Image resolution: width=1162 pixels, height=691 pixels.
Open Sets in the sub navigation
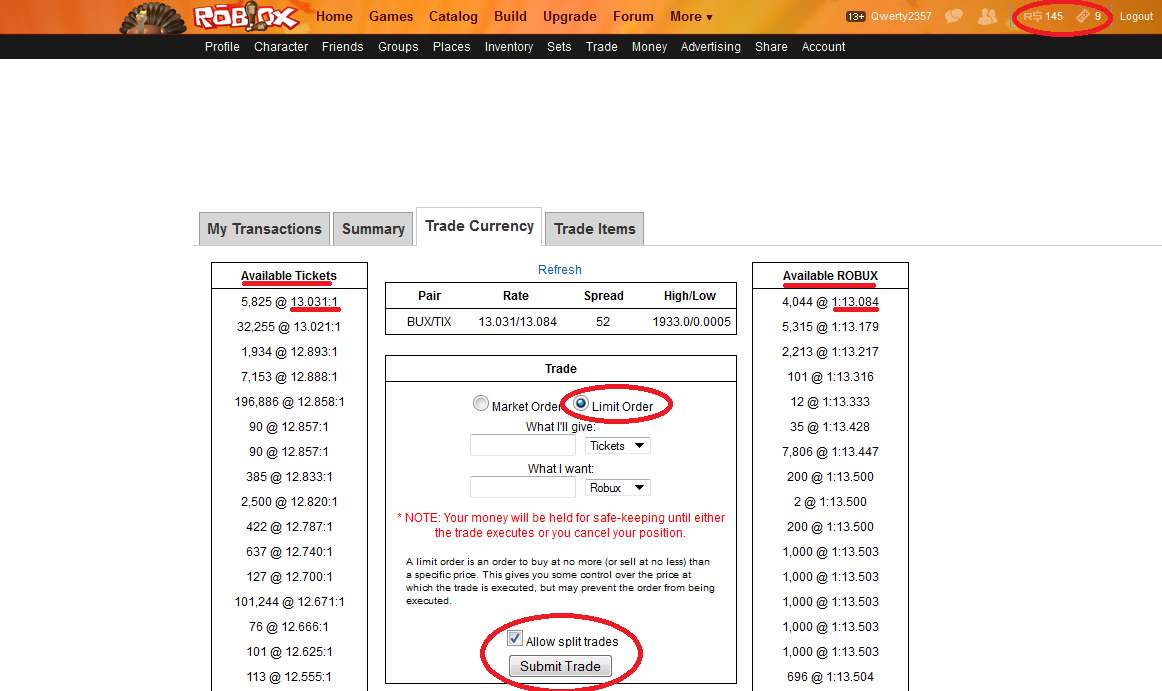(x=559, y=47)
